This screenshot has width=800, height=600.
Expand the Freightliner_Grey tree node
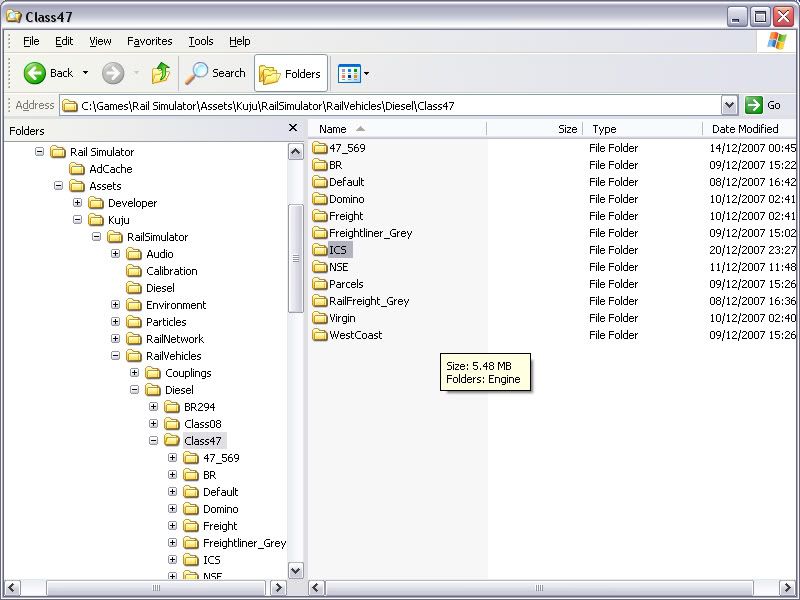(x=172, y=543)
